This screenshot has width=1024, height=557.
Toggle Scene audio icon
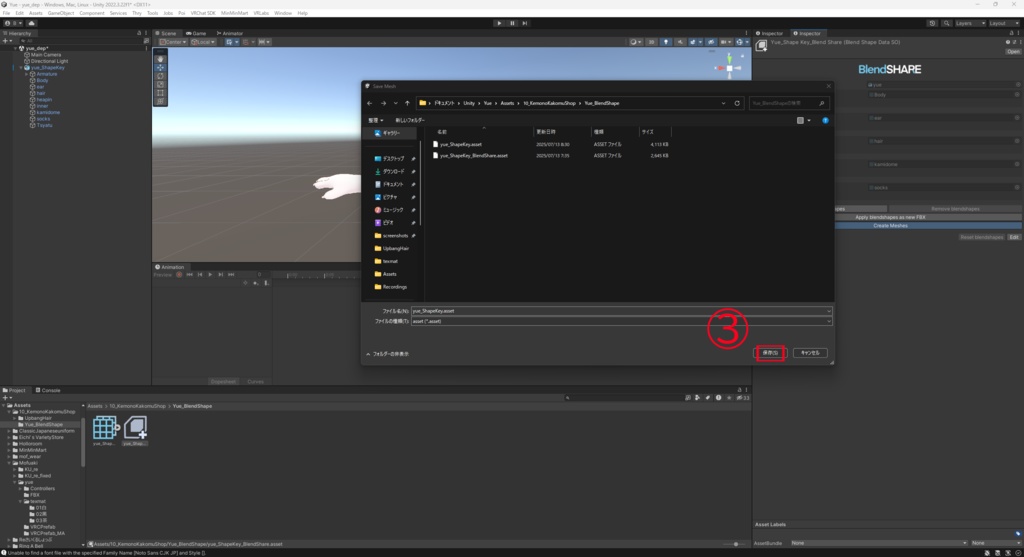(679, 42)
